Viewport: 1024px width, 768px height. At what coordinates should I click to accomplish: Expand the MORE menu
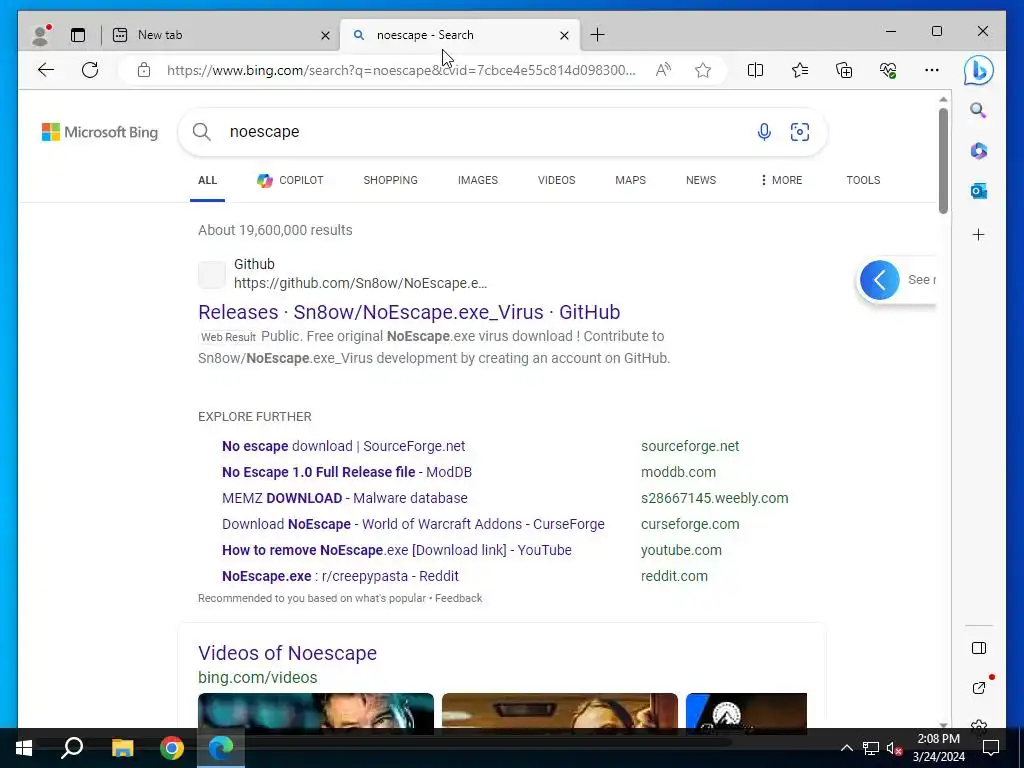coord(781,180)
